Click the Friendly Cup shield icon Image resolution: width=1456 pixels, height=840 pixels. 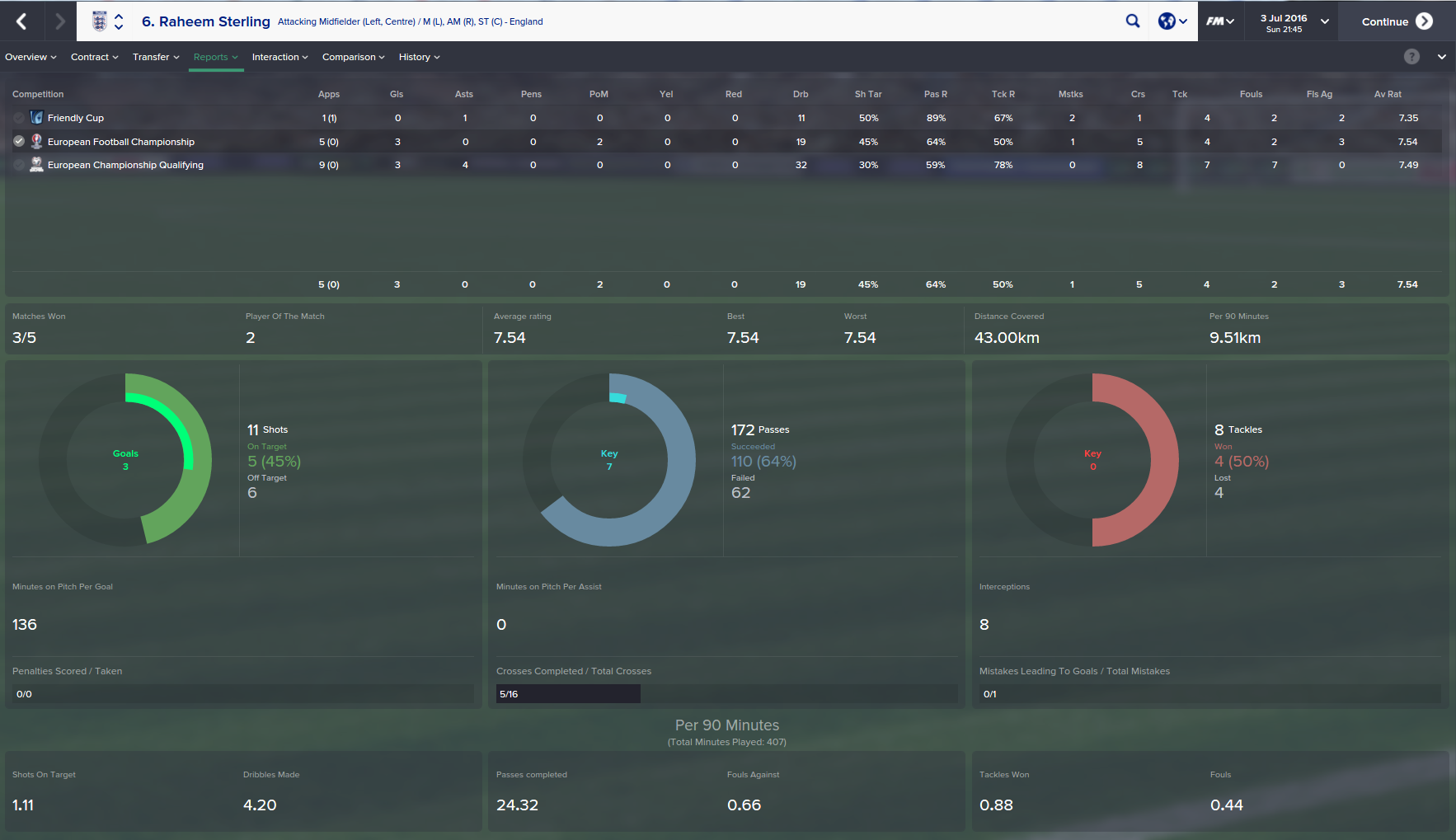click(x=36, y=117)
